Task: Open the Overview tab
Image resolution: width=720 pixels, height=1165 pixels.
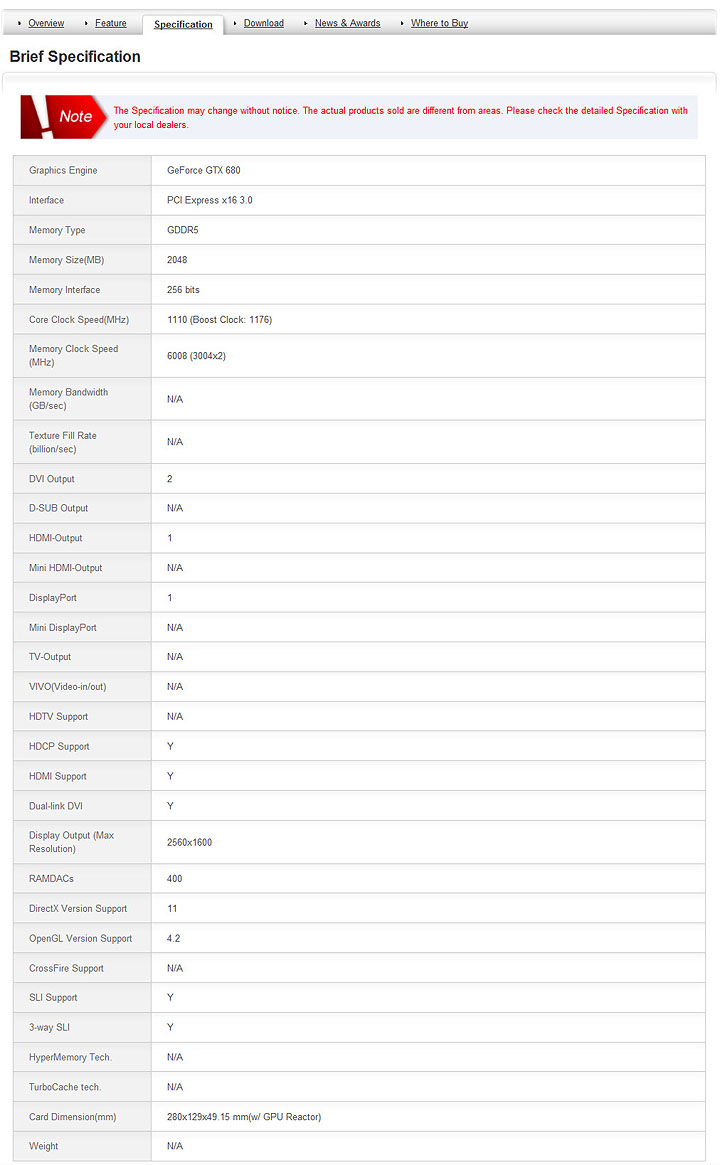Action: (46, 23)
